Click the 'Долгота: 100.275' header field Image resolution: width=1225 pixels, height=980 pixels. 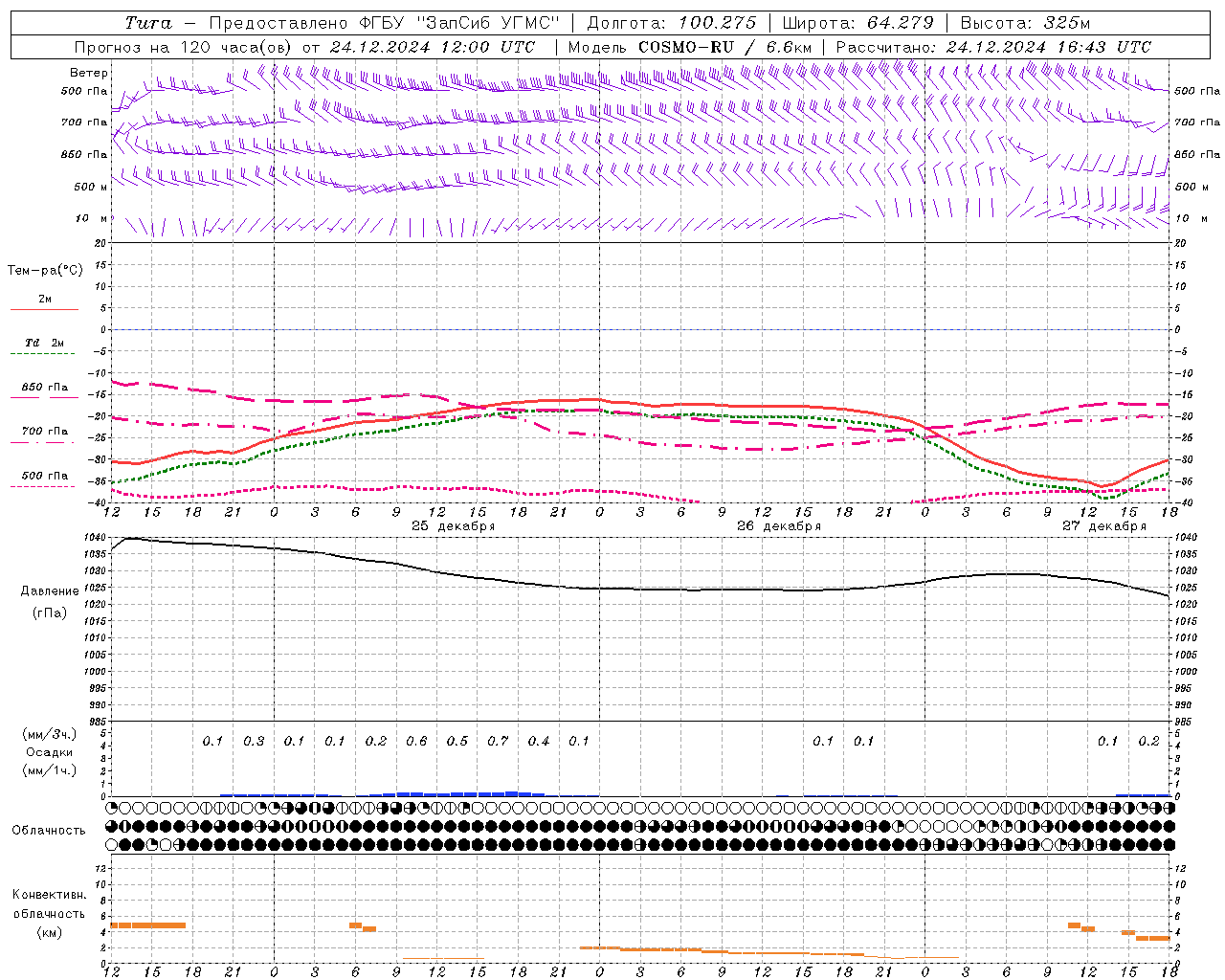pyautogui.click(x=671, y=23)
